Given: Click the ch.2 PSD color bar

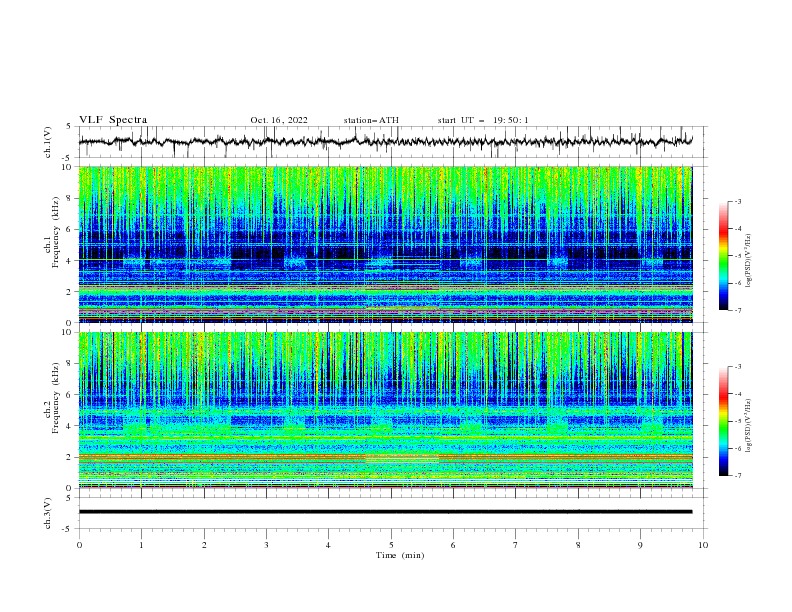Looking at the screenshot, I should point(724,421).
